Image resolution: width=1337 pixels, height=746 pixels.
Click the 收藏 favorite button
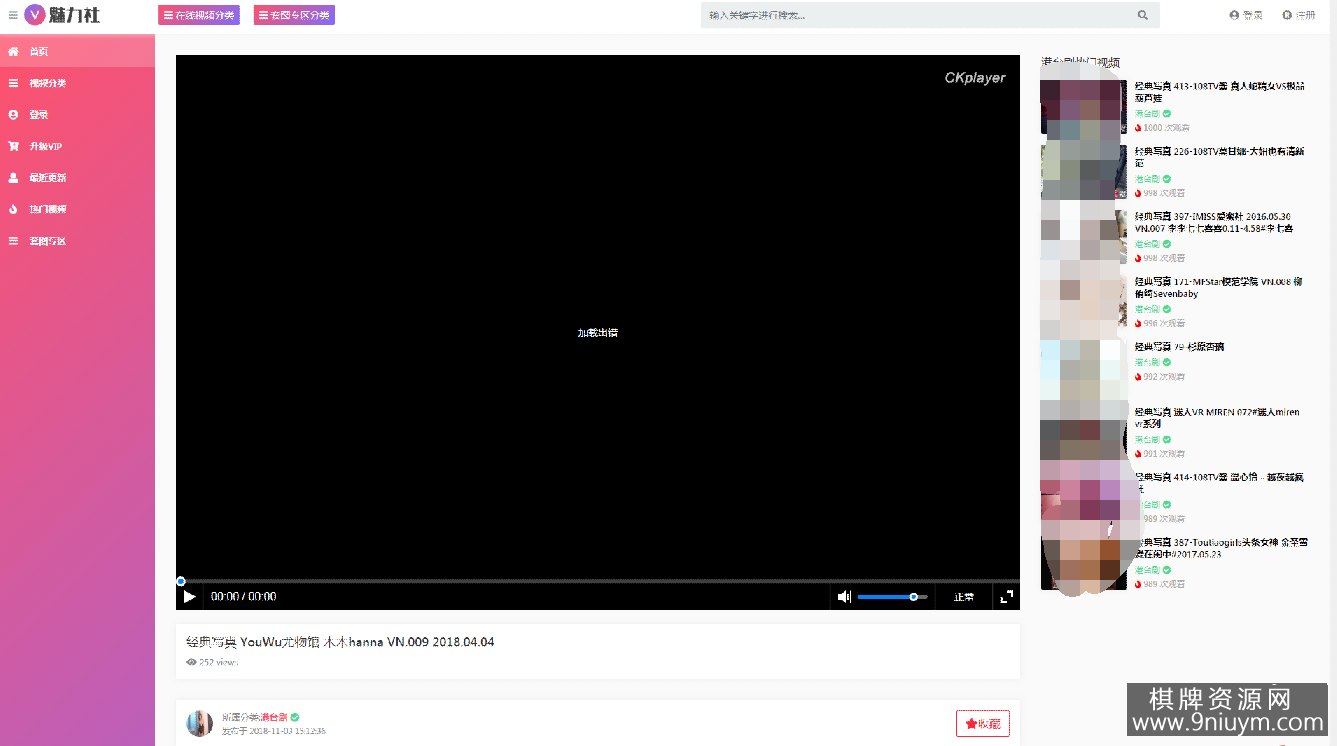point(982,724)
